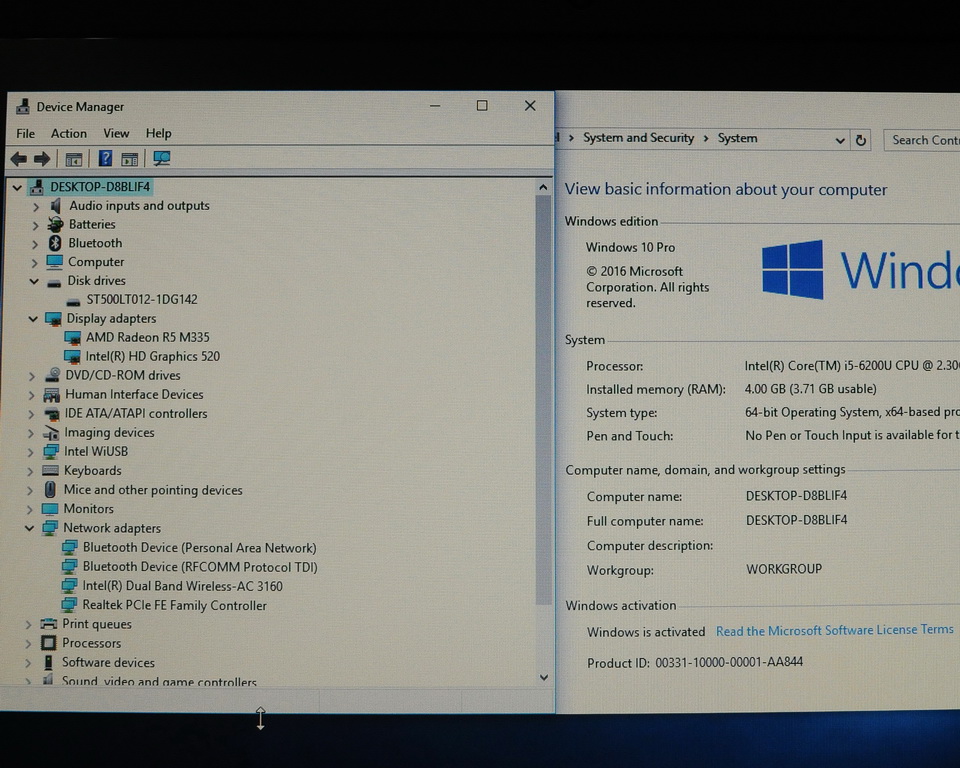Open the View menu

coord(116,133)
